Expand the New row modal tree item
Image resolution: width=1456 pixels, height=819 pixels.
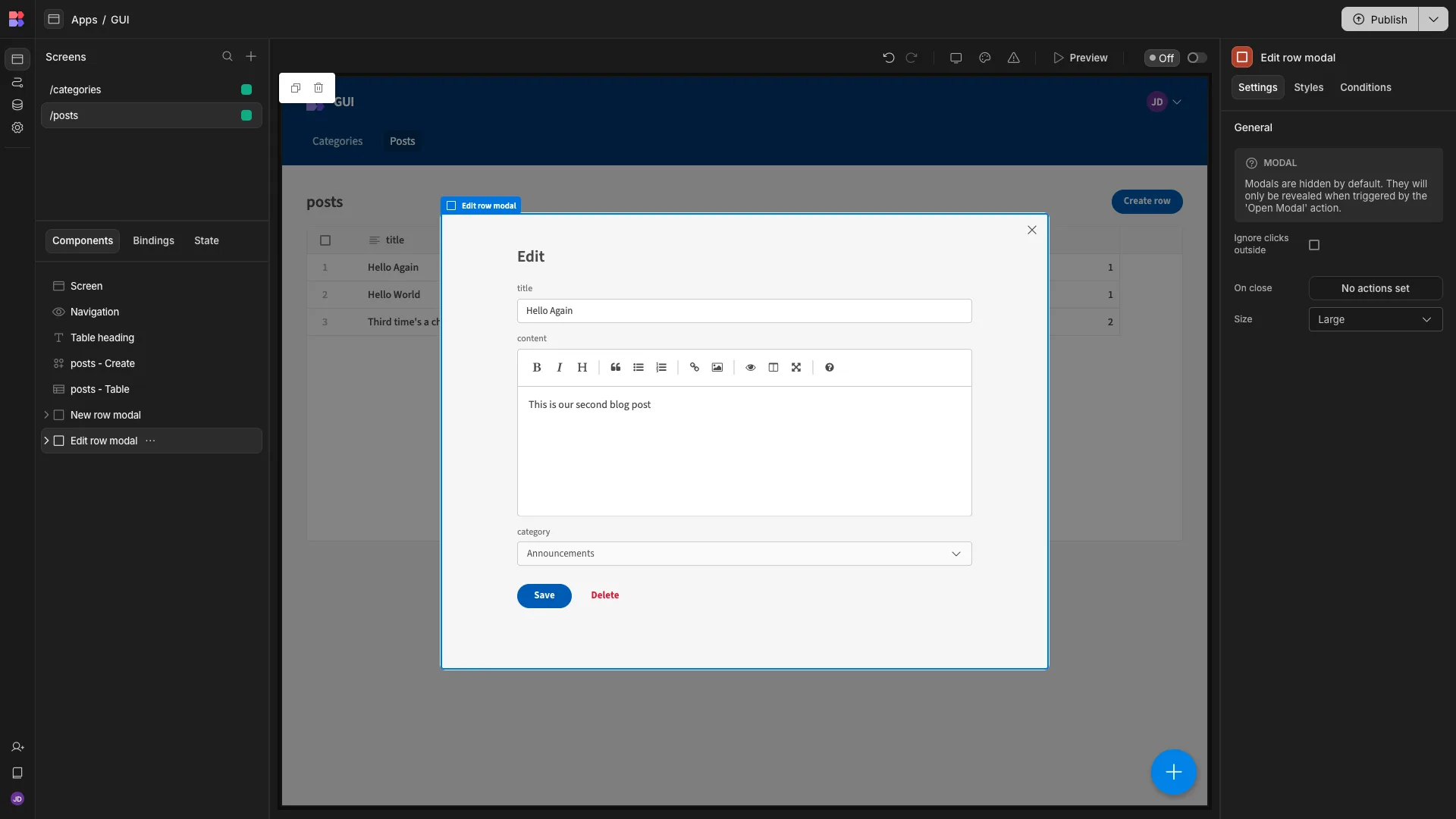(46, 415)
